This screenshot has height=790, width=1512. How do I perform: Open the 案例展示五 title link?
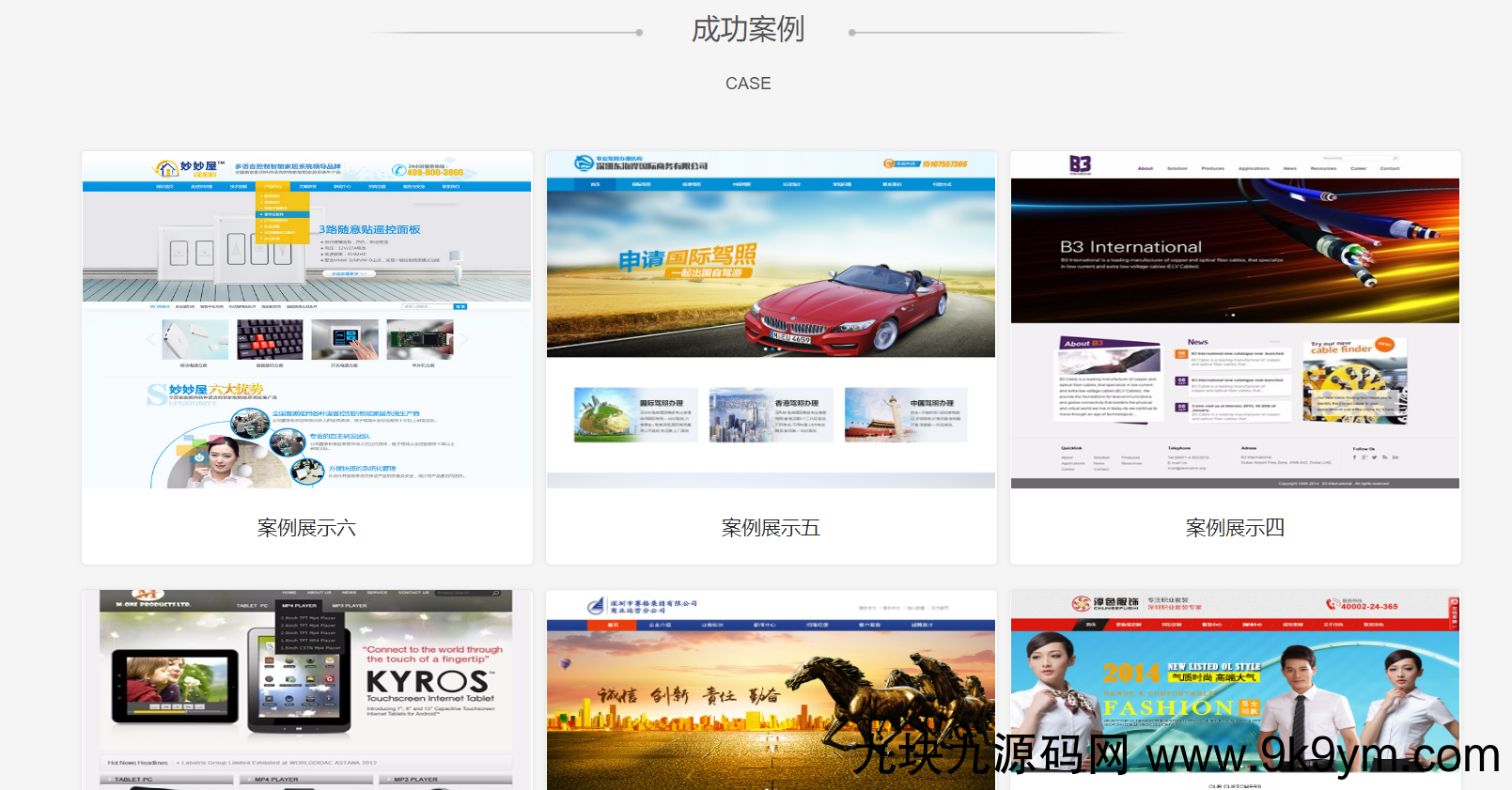[771, 528]
